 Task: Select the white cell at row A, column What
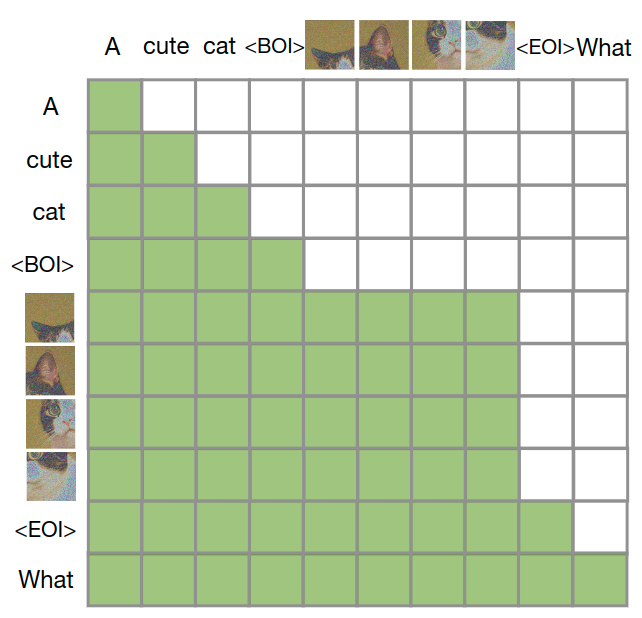click(x=599, y=105)
